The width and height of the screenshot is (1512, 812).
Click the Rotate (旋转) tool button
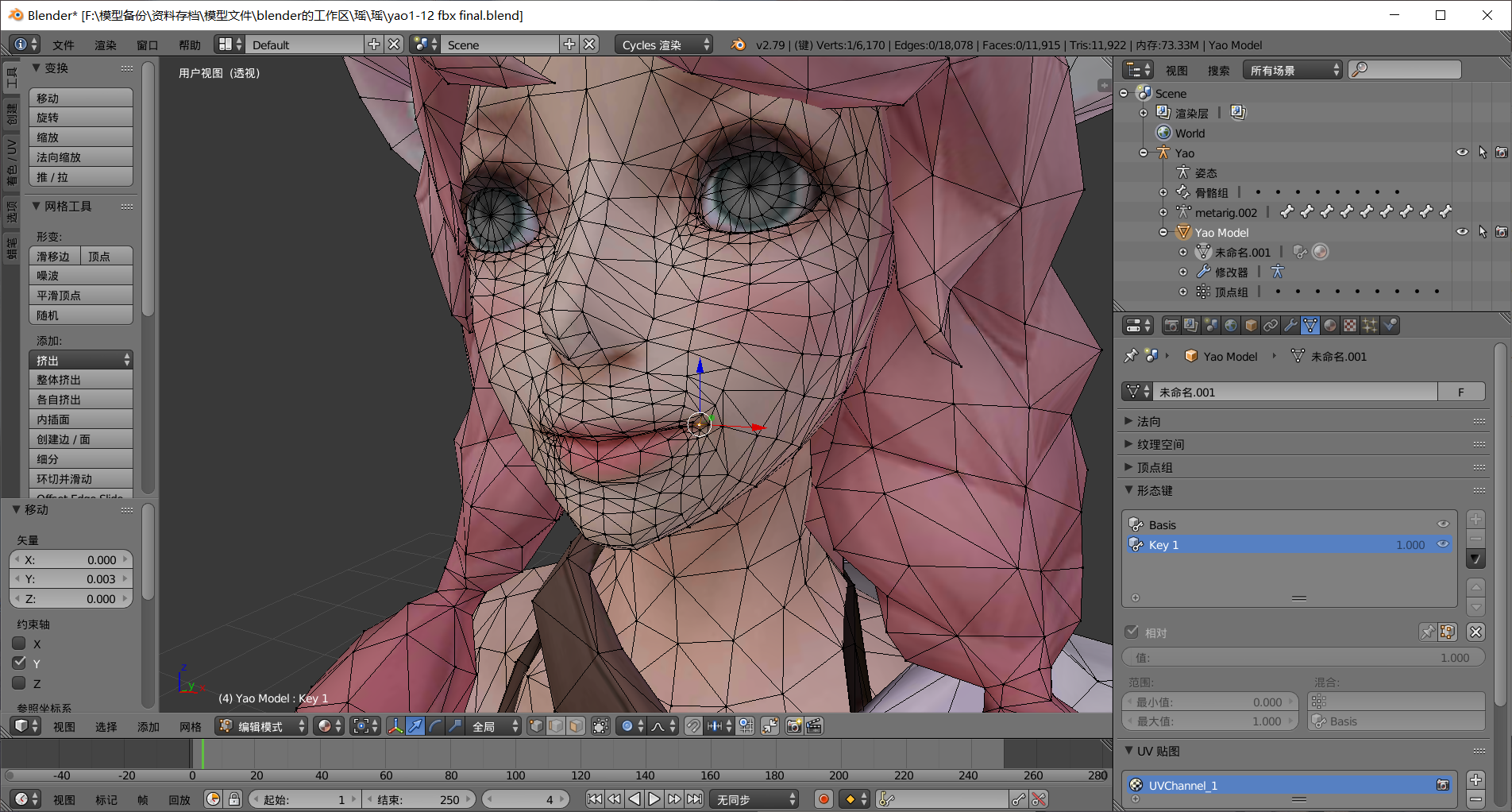81,118
